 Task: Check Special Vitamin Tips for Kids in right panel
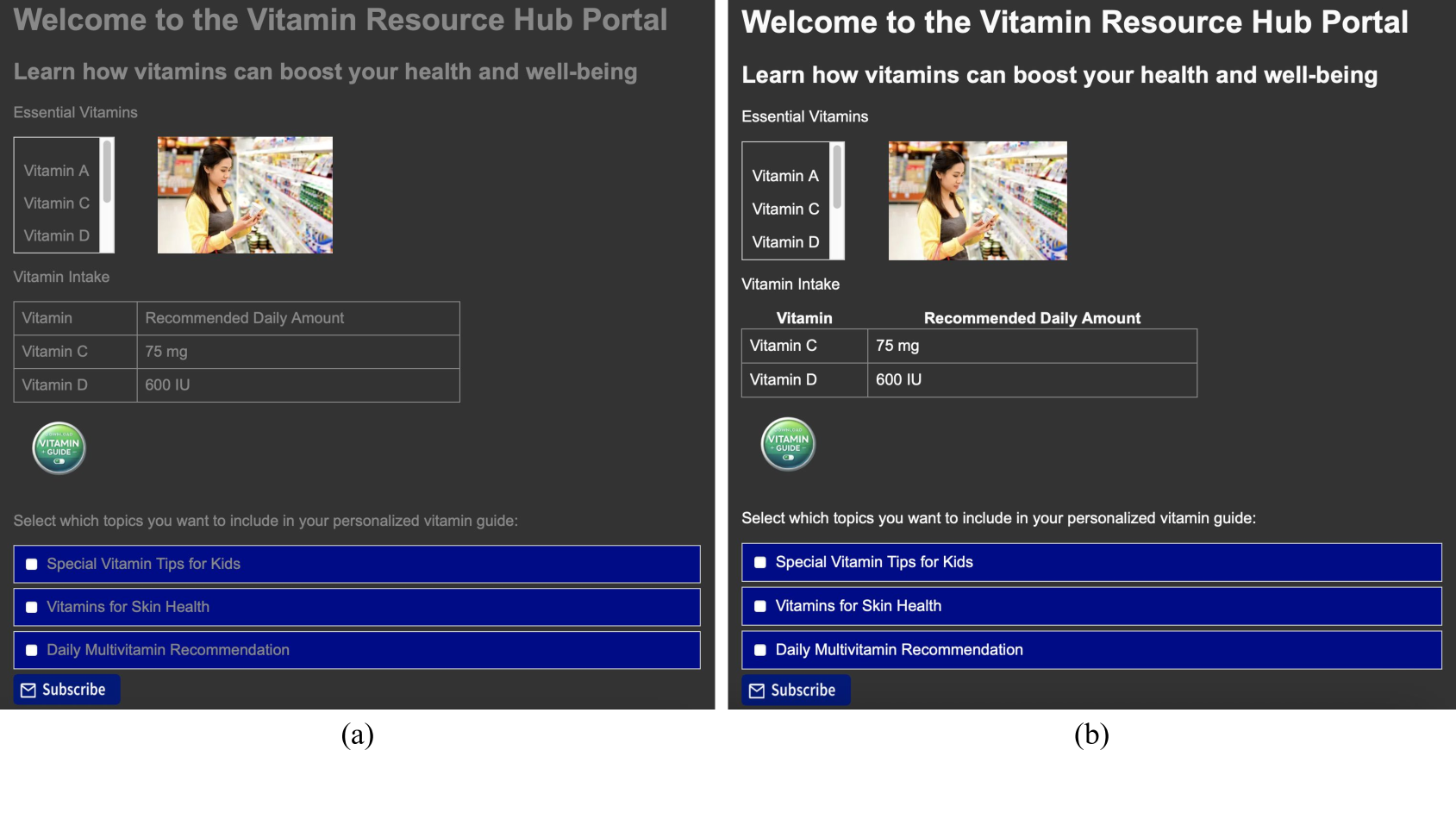(759, 562)
